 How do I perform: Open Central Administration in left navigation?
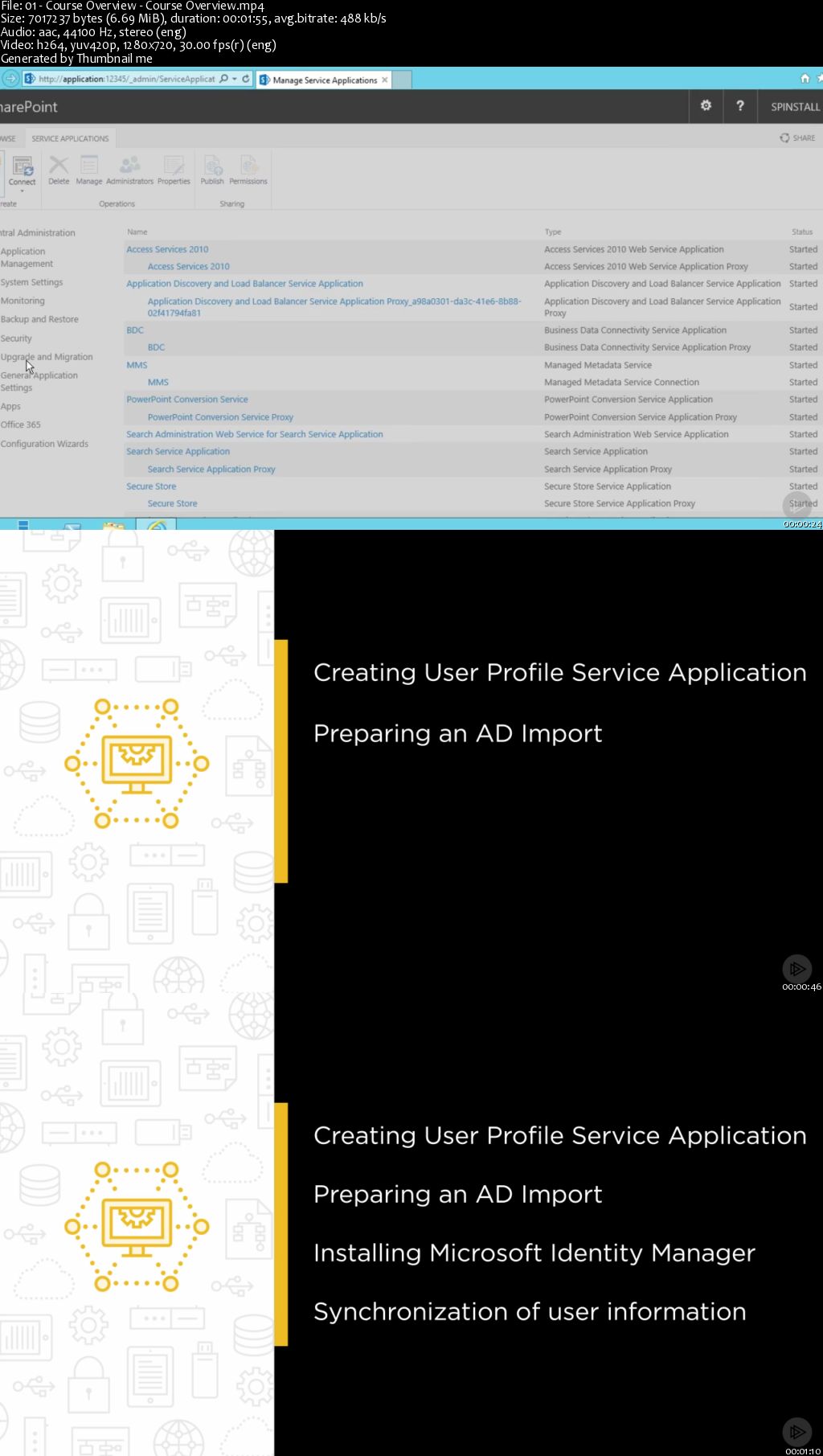coord(38,232)
